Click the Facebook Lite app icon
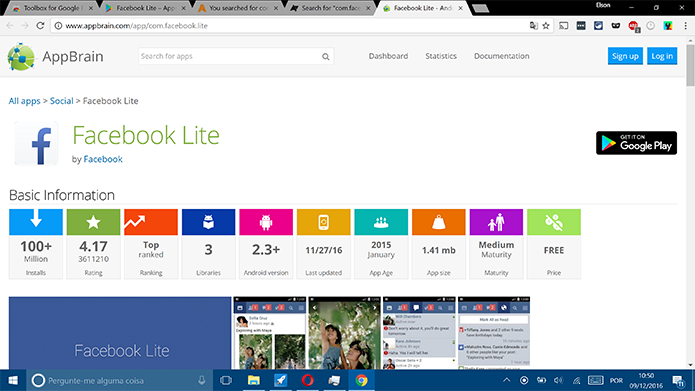This screenshot has width=695, height=391. click(36, 143)
